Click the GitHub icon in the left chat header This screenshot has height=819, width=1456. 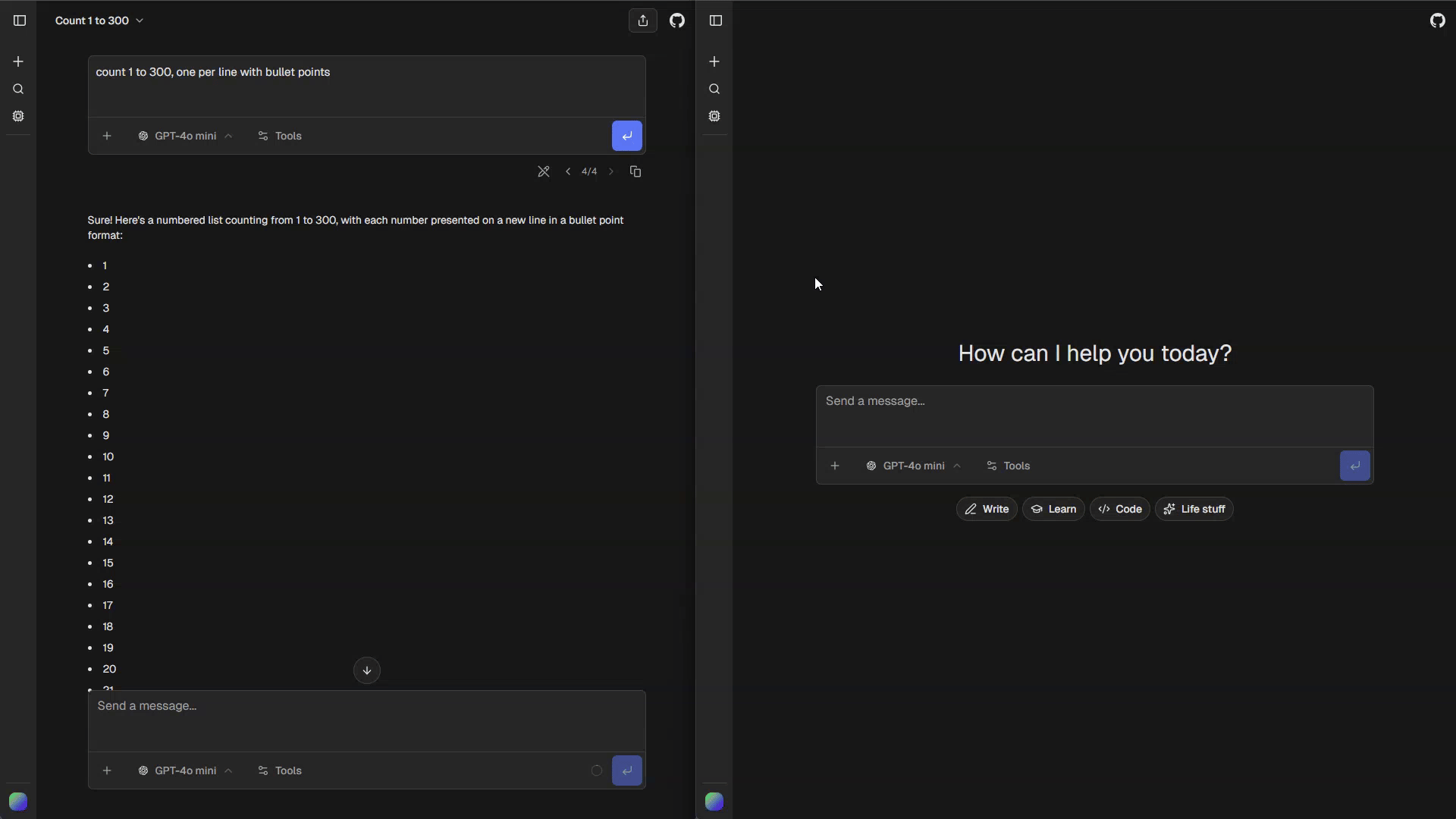click(x=677, y=20)
